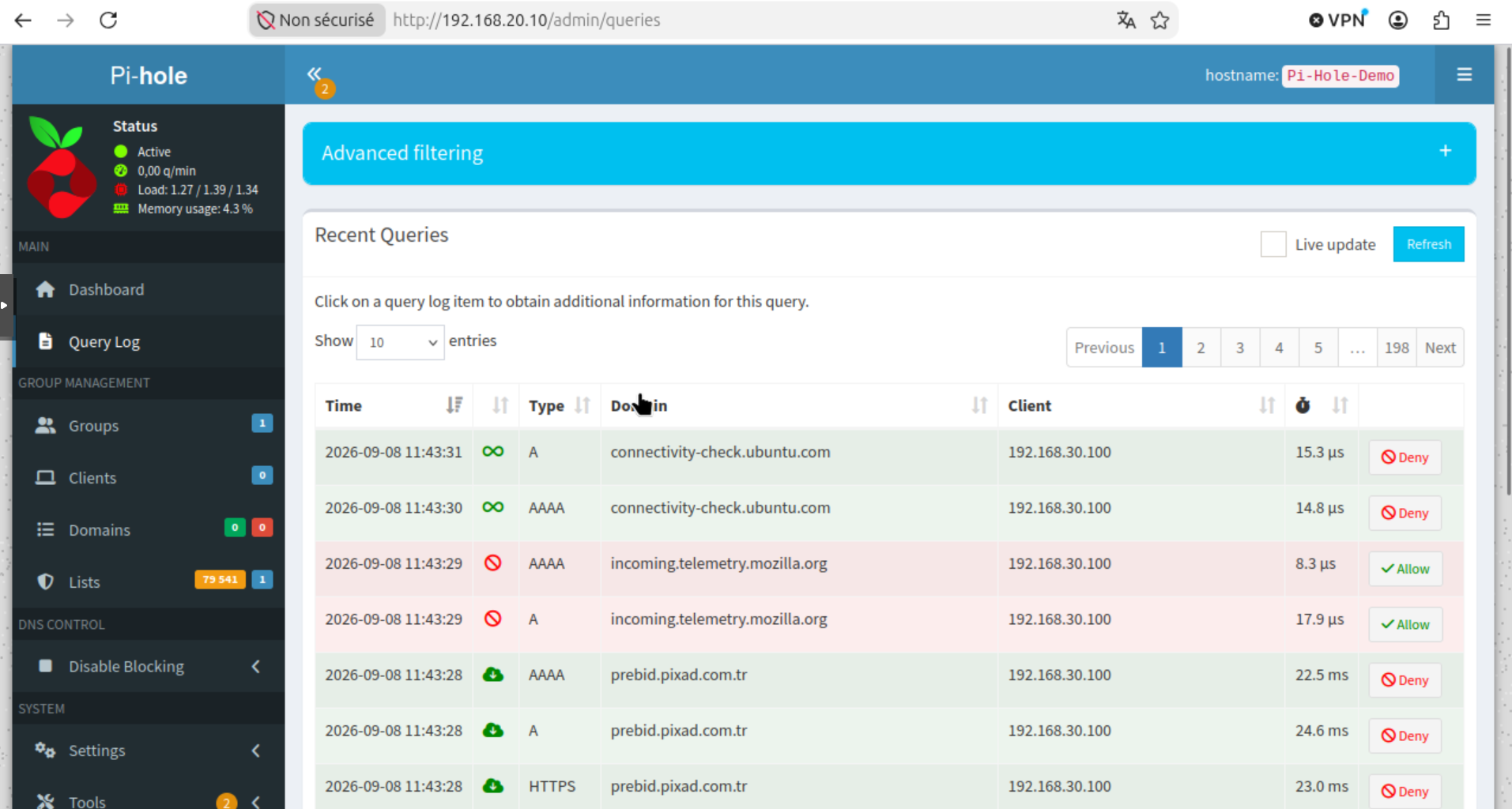This screenshot has height=809, width=1512.
Task: Jump to last page 198
Action: click(x=1397, y=348)
